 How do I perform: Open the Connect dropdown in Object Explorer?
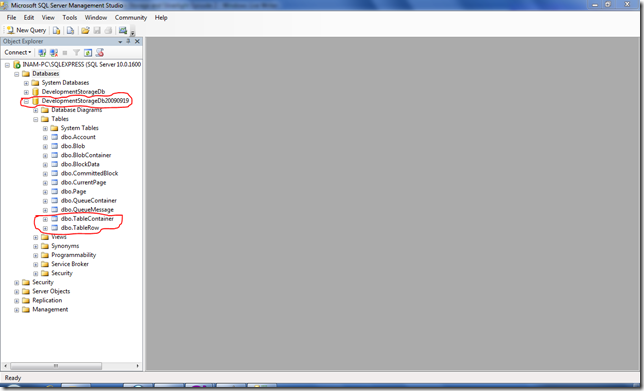(18, 52)
